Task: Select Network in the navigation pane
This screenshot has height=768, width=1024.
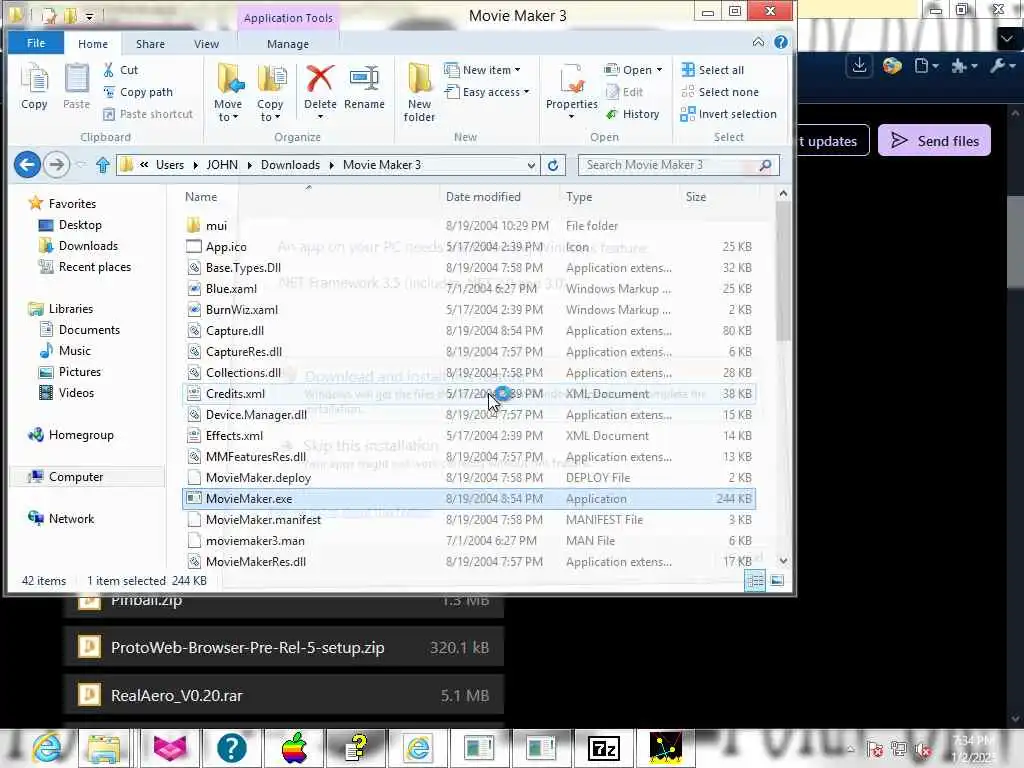Action: pyautogui.click(x=61, y=519)
